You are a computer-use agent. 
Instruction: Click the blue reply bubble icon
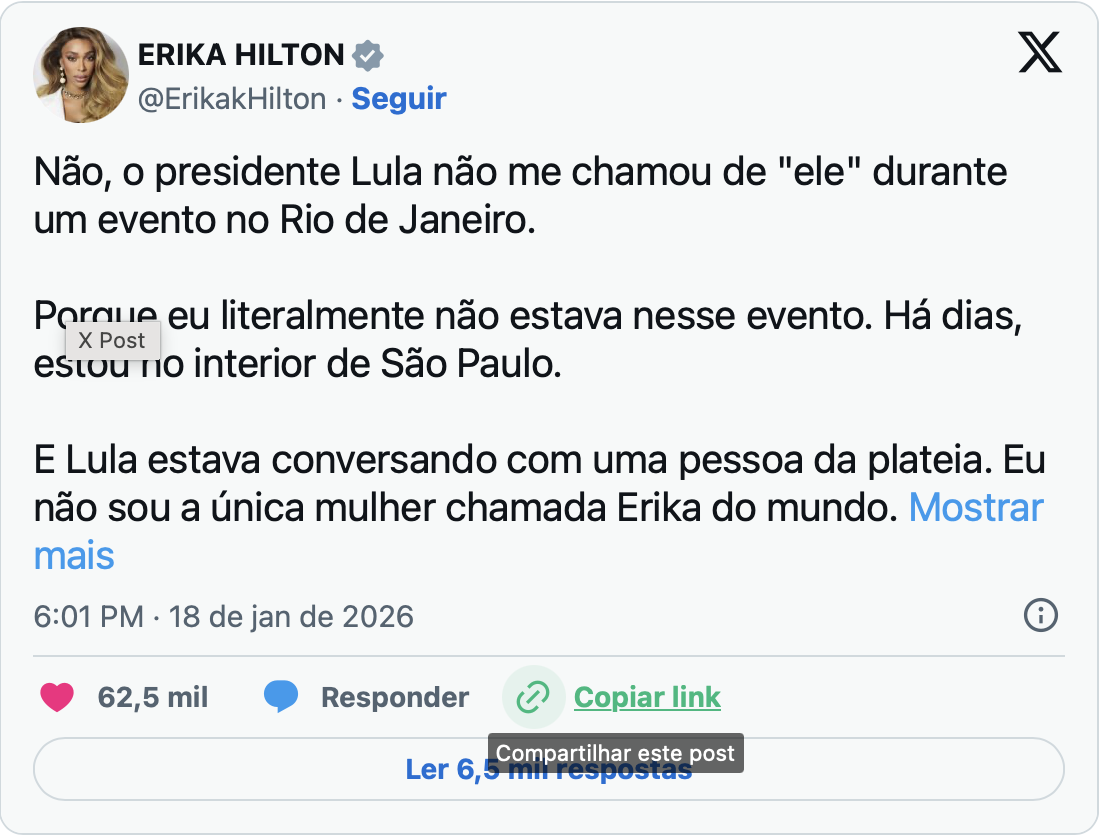tap(281, 697)
